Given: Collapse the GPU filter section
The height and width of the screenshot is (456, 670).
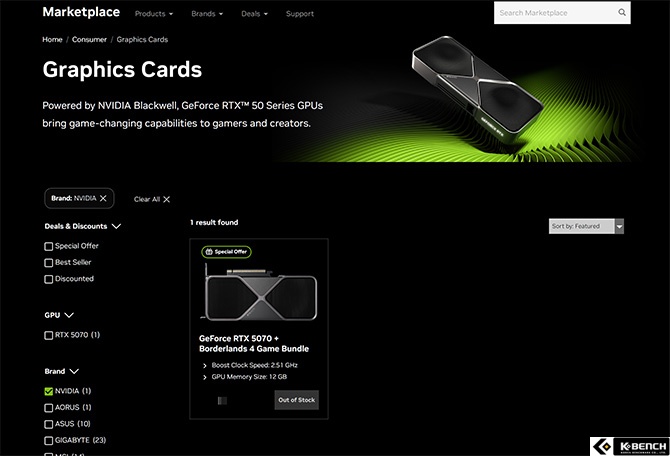Looking at the screenshot, I should click(69, 315).
